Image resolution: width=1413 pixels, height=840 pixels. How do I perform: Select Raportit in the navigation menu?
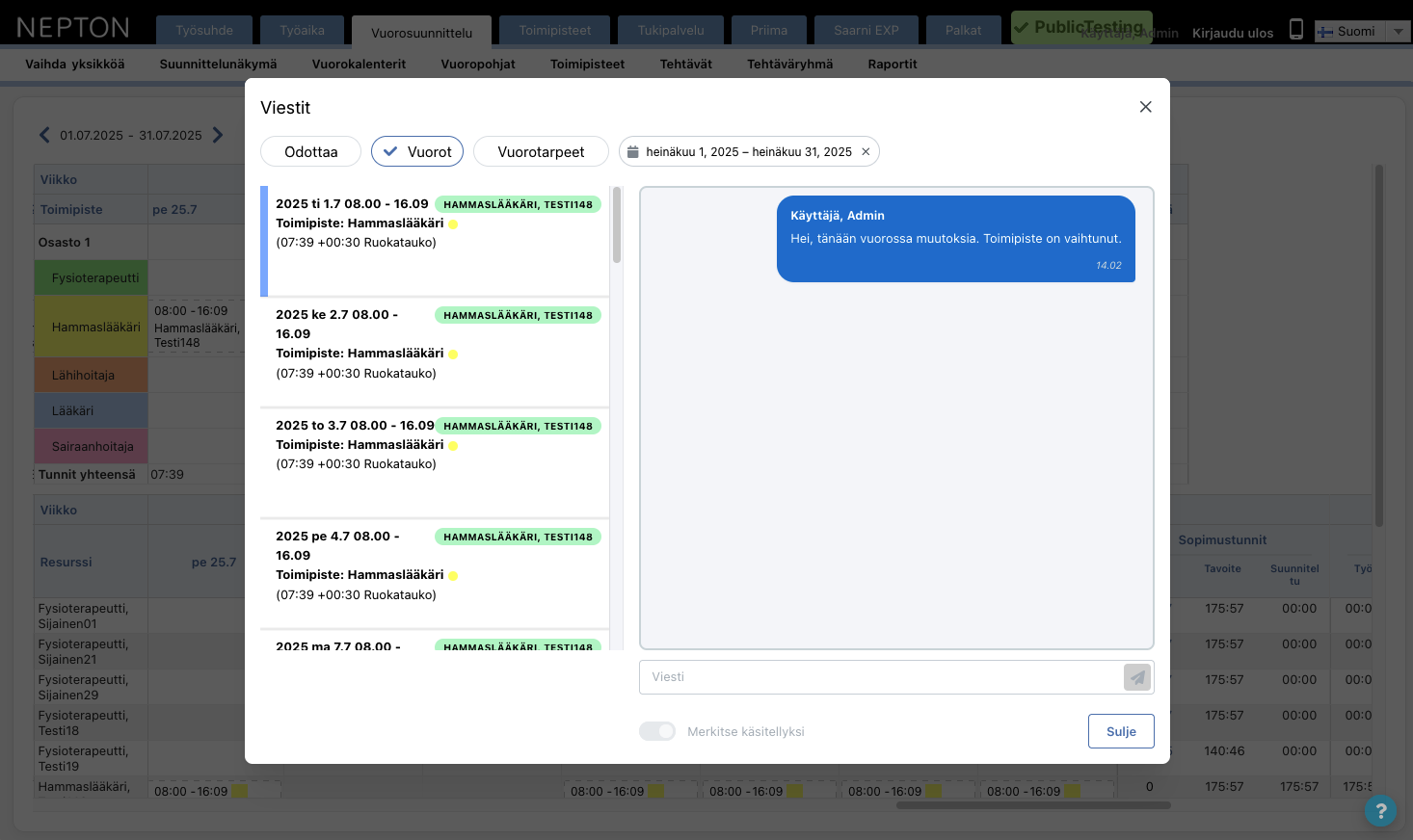tap(891, 64)
